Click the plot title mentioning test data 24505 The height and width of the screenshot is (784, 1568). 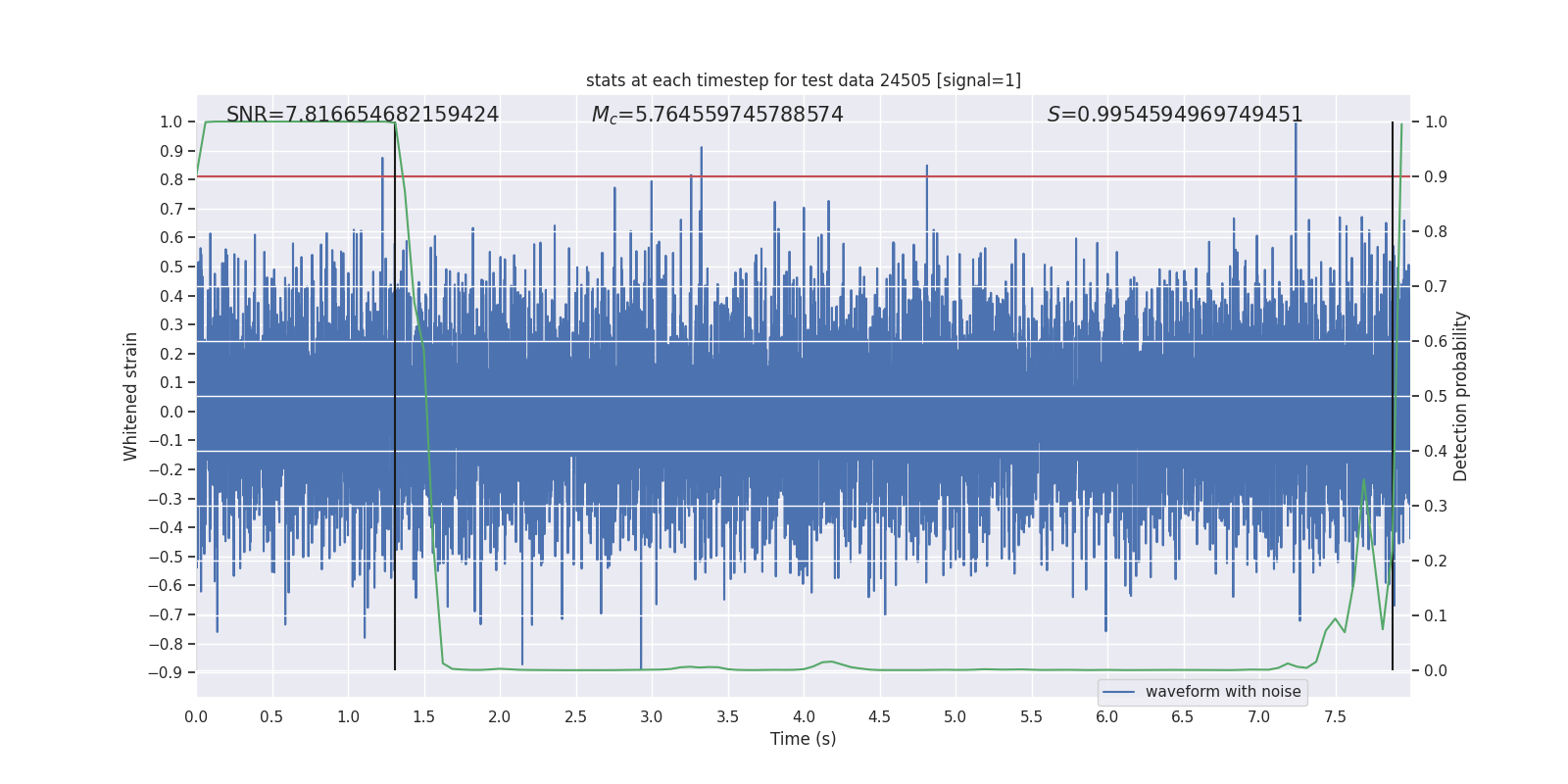pyautogui.click(x=804, y=80)
